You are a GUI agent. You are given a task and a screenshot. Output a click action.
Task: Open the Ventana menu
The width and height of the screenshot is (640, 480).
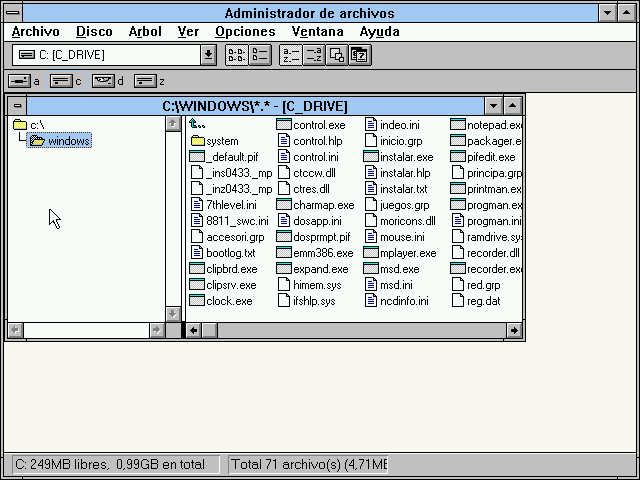click(318, 31)
